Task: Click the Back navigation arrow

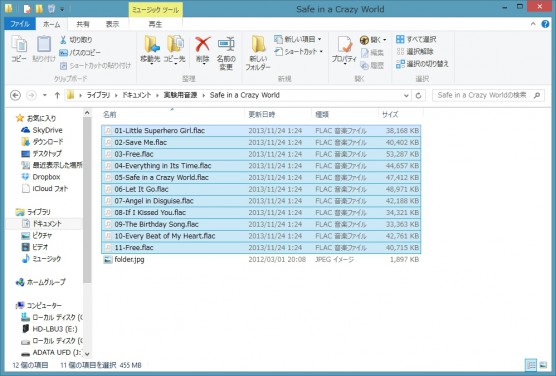Action: click(x=15, y=95)
